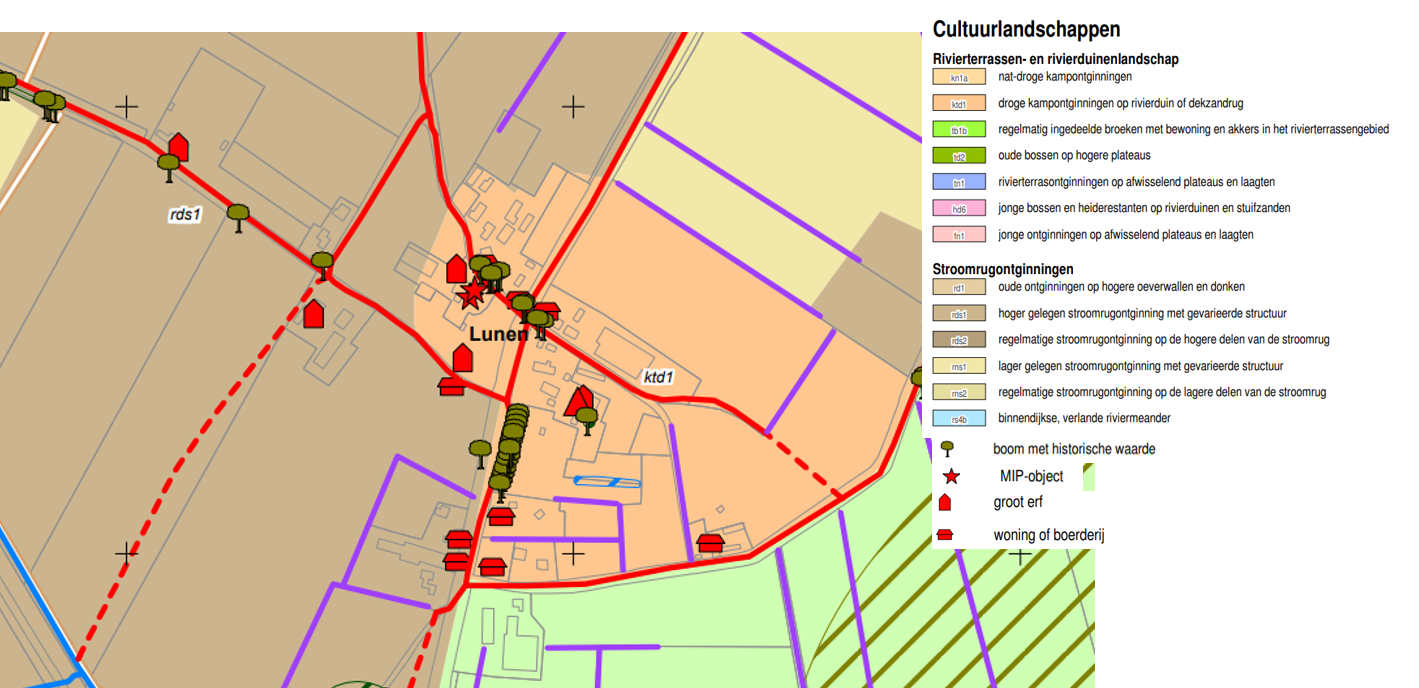Collapse the Cultuurlandschappen legend header
This screenshot has width=1419, height=688.
click(1026, 29)
